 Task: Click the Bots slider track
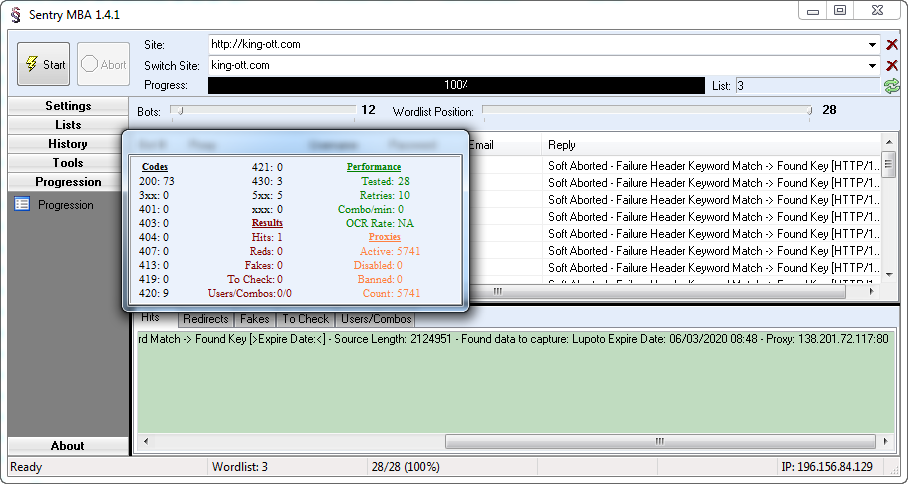coord(265,110)
